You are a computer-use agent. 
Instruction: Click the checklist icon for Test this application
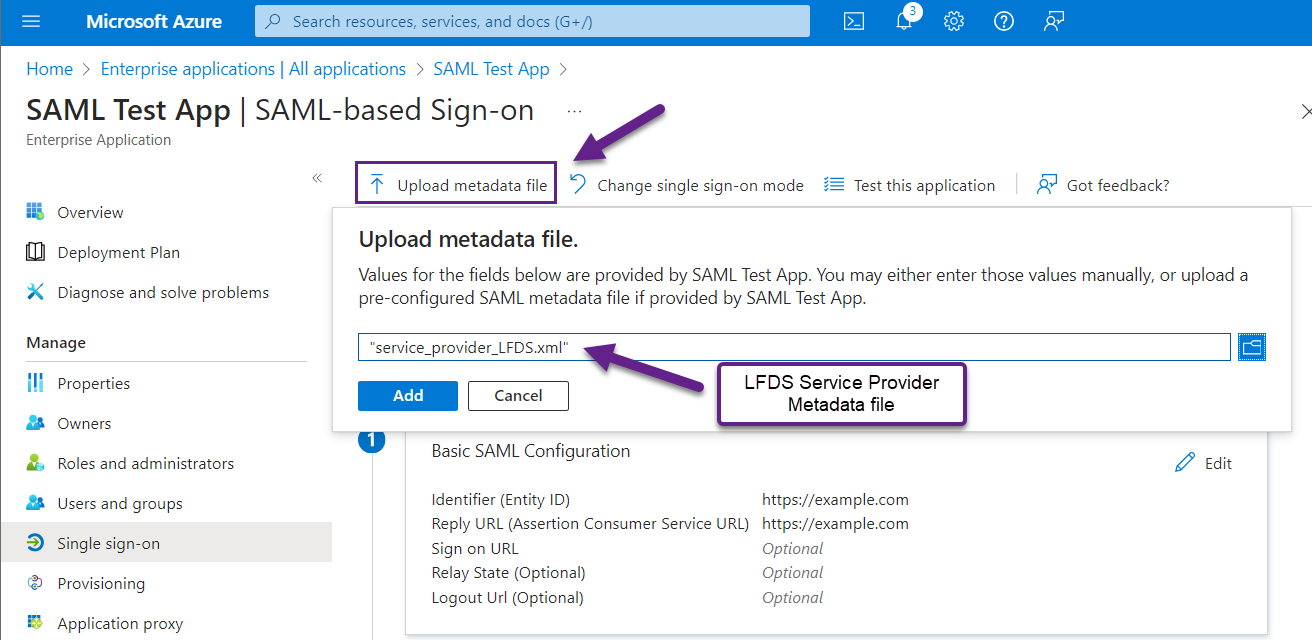pyautogui.click(x=834, y=185)
